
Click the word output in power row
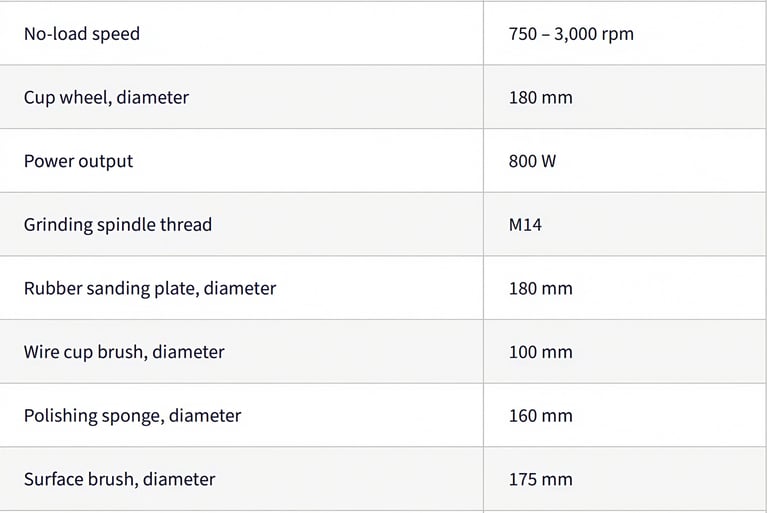(106, 162)
